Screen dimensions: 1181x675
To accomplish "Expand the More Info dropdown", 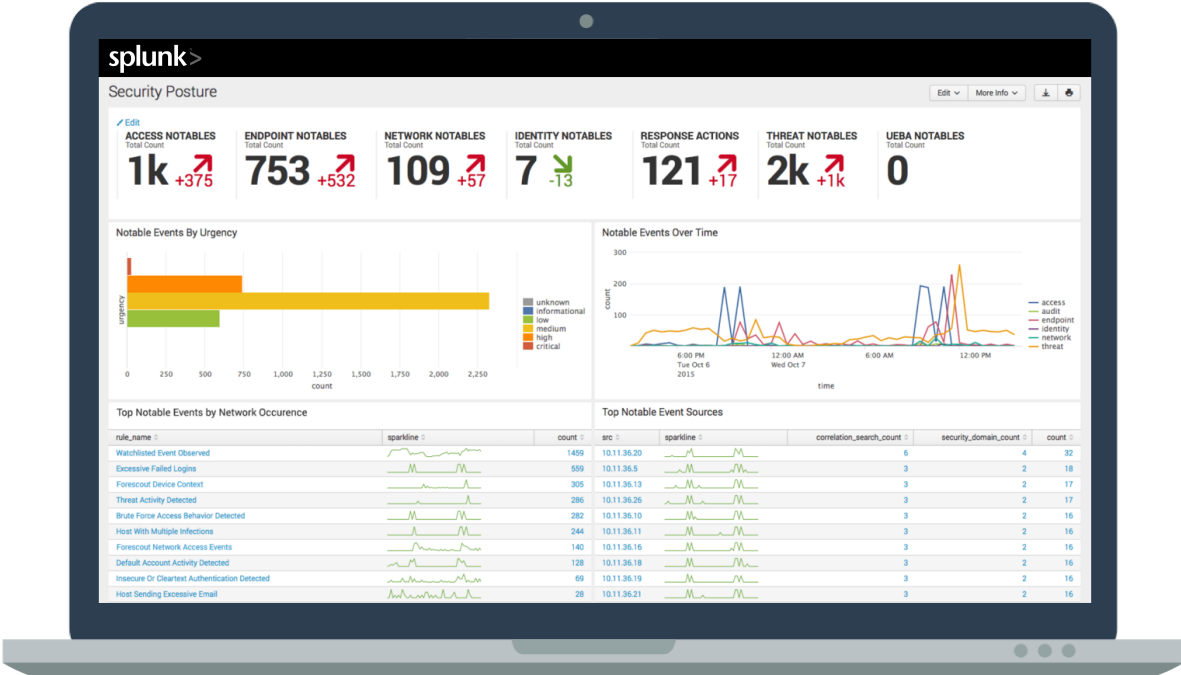I will tap(997, 93).
